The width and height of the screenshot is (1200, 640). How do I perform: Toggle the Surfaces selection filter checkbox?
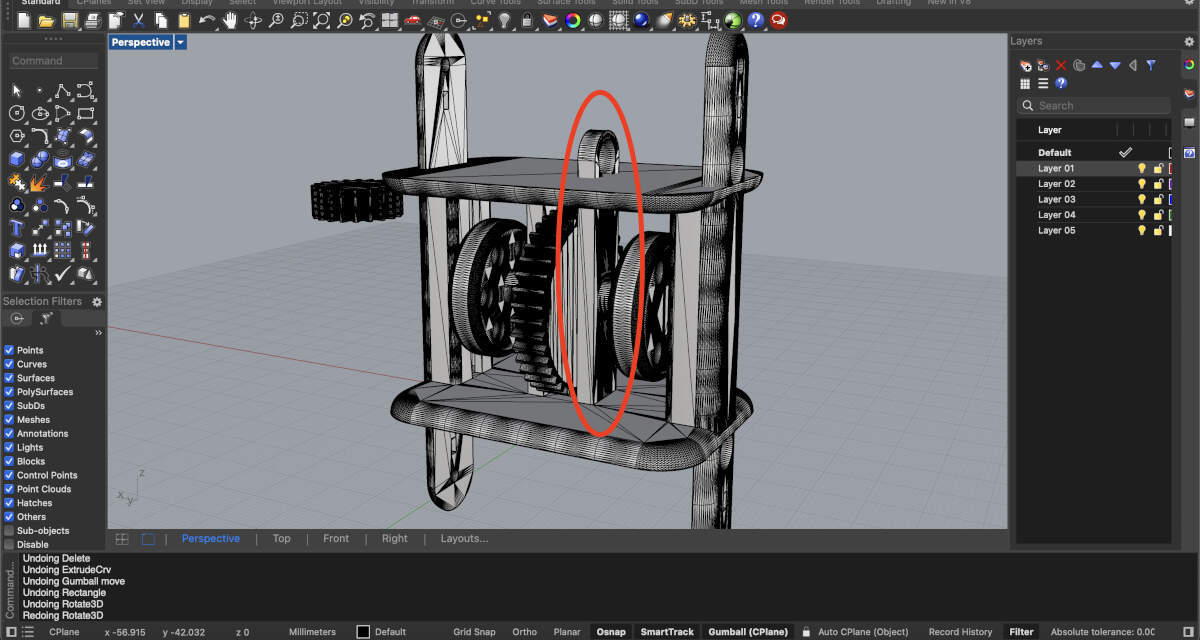coord(9,378)
